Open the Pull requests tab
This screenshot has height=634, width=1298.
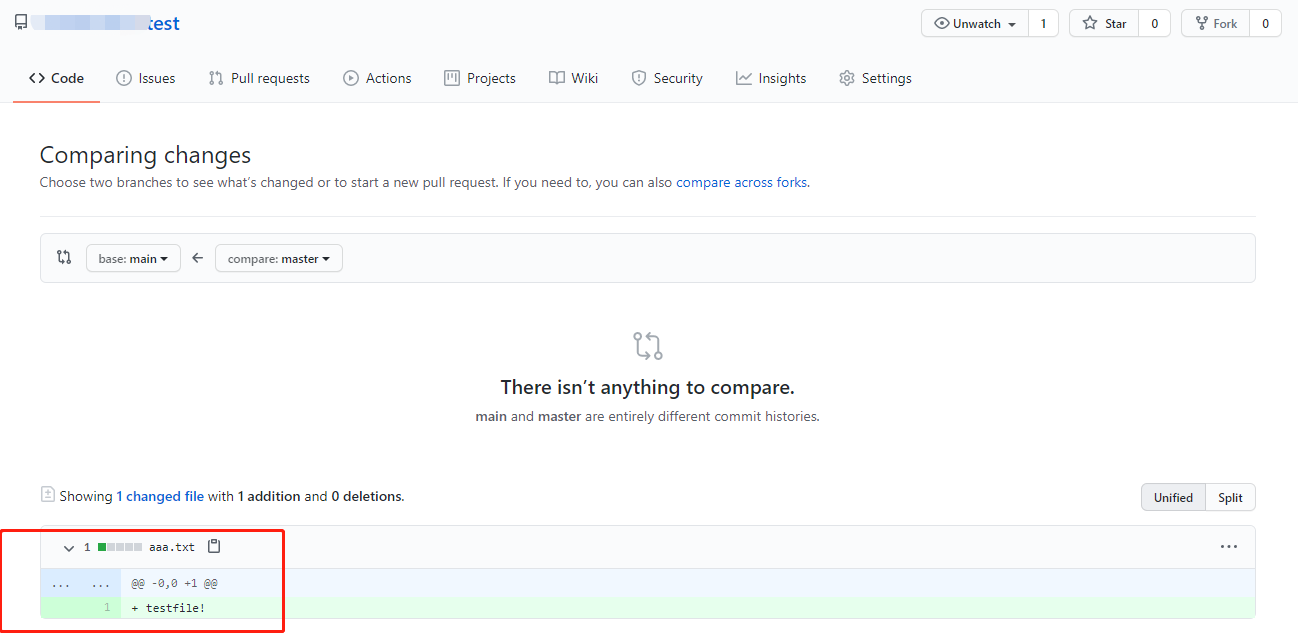259,78
